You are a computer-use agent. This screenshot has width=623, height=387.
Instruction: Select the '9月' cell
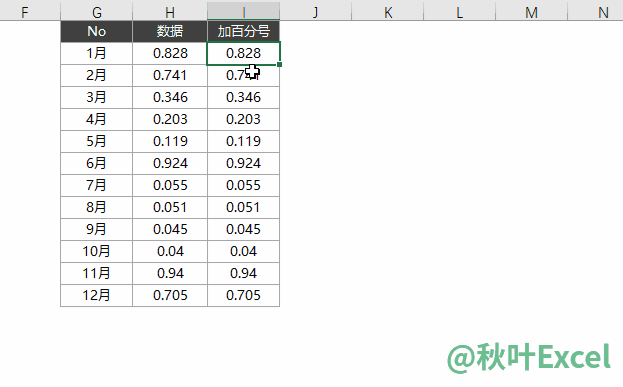(x=97, y=229)
